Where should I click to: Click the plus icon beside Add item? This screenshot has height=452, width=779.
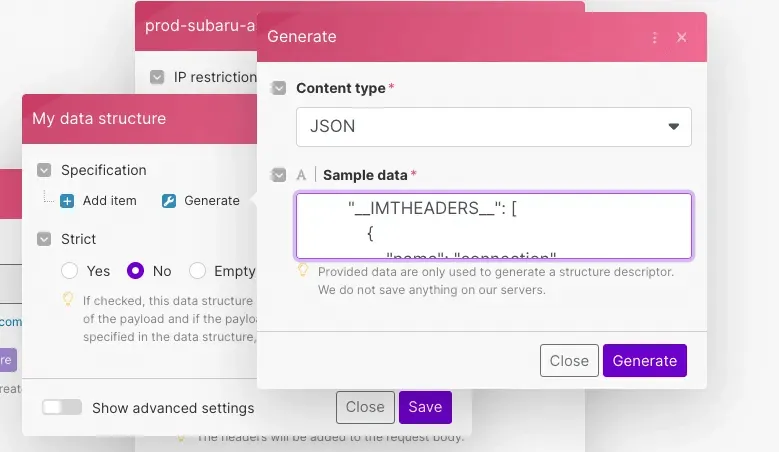[x=67, y=201]
